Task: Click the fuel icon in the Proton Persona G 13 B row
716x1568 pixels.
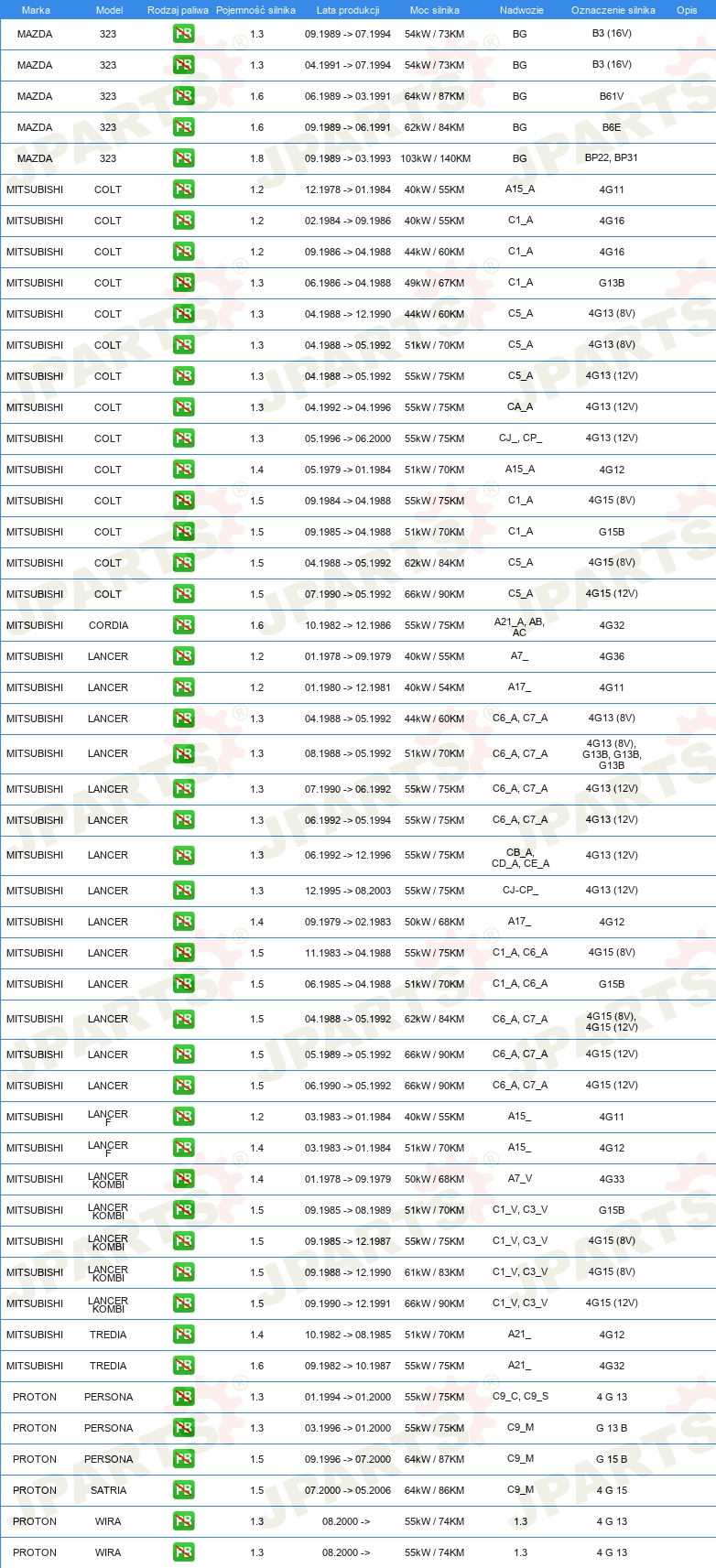Action: pos(184,1428)
